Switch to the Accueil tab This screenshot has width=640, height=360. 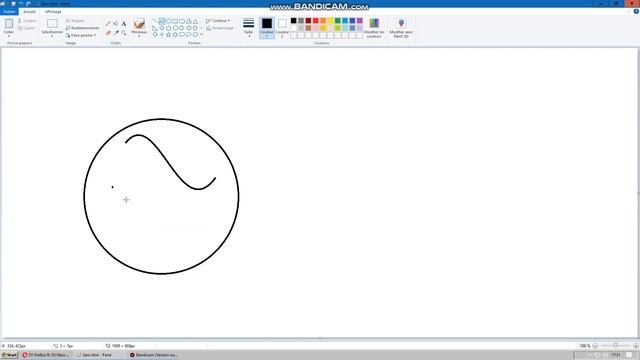(29, 12)
